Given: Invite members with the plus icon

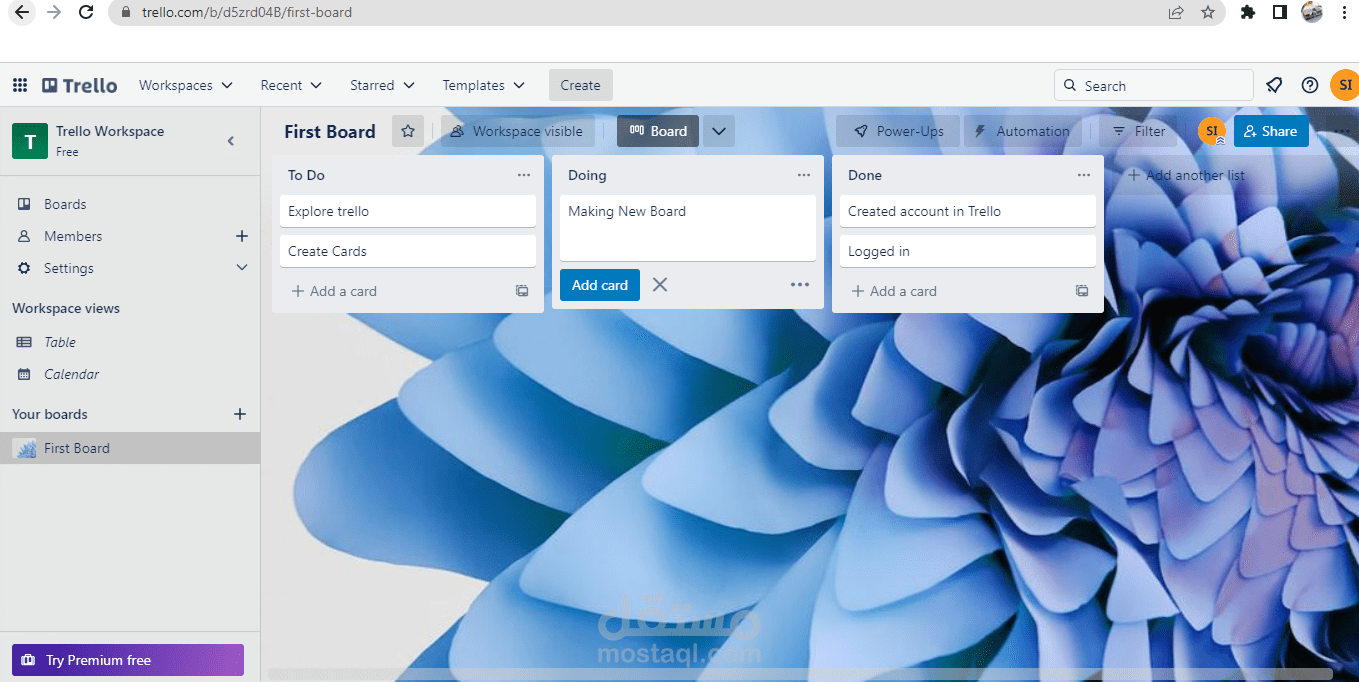Looking at the screenshot, I should click(x=241, y=236).
